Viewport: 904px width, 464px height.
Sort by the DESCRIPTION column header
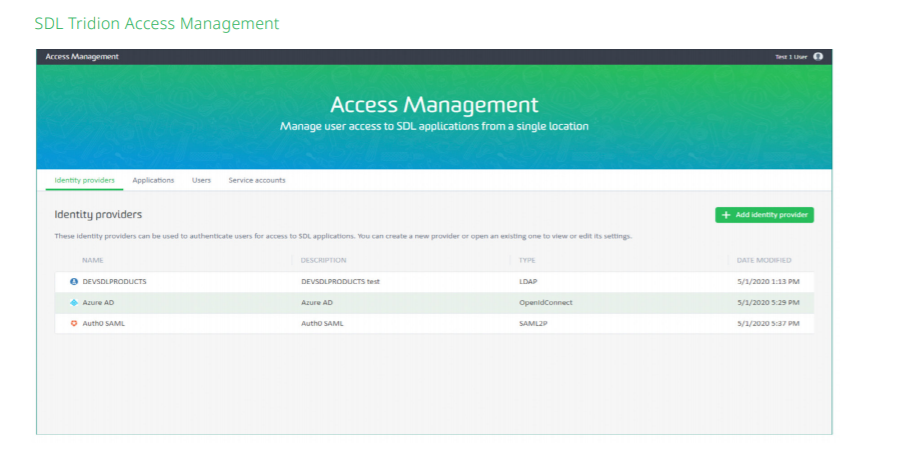323,261
